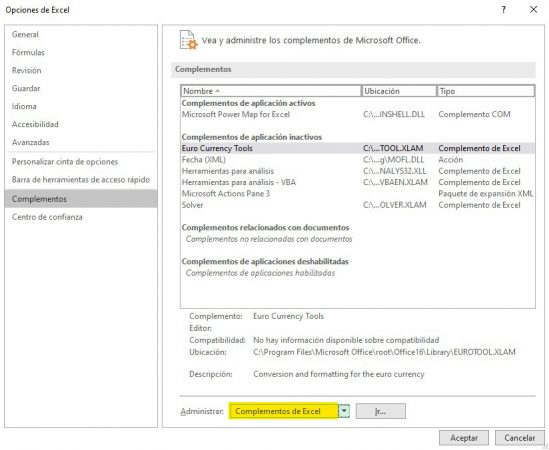Select the Fecha (XML) add-in row
549x450 pixels.
pos(358,160)
